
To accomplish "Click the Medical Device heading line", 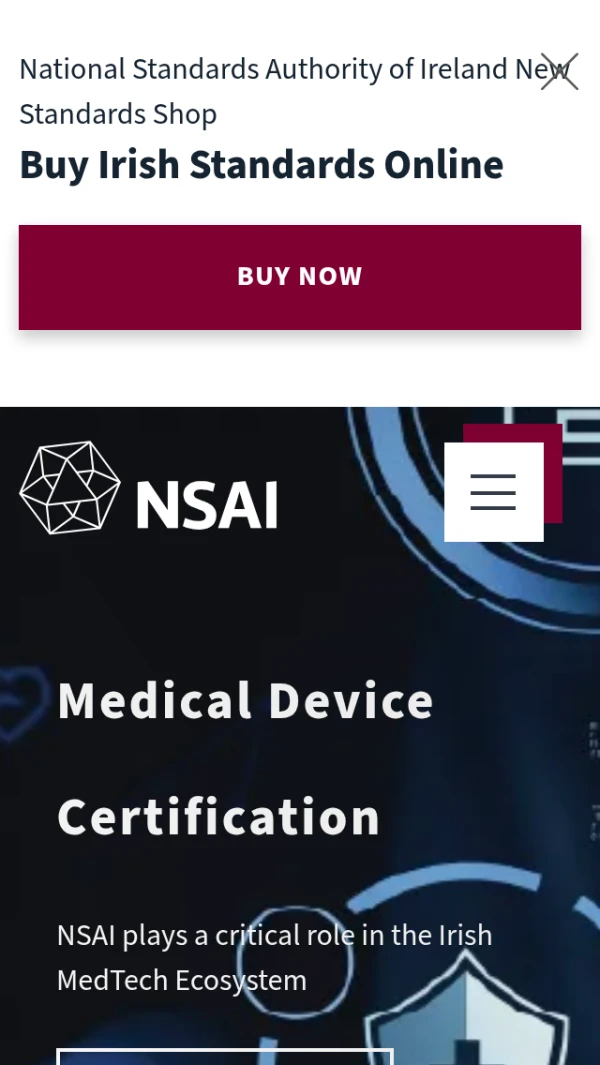I will (x=245, y=700).
